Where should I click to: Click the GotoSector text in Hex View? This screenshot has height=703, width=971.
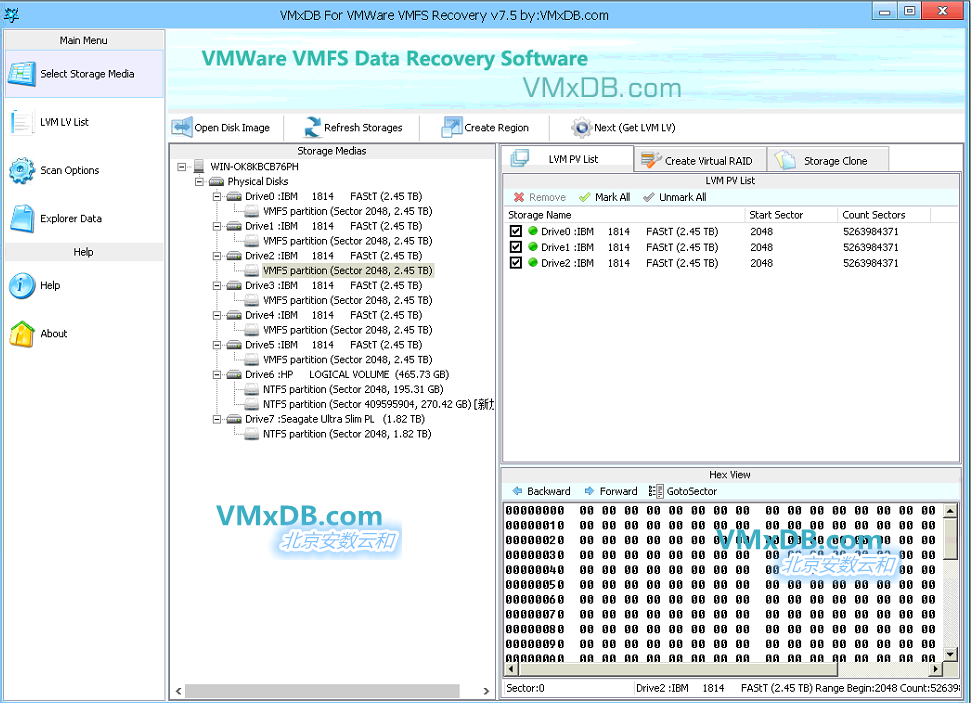point(692,491)
